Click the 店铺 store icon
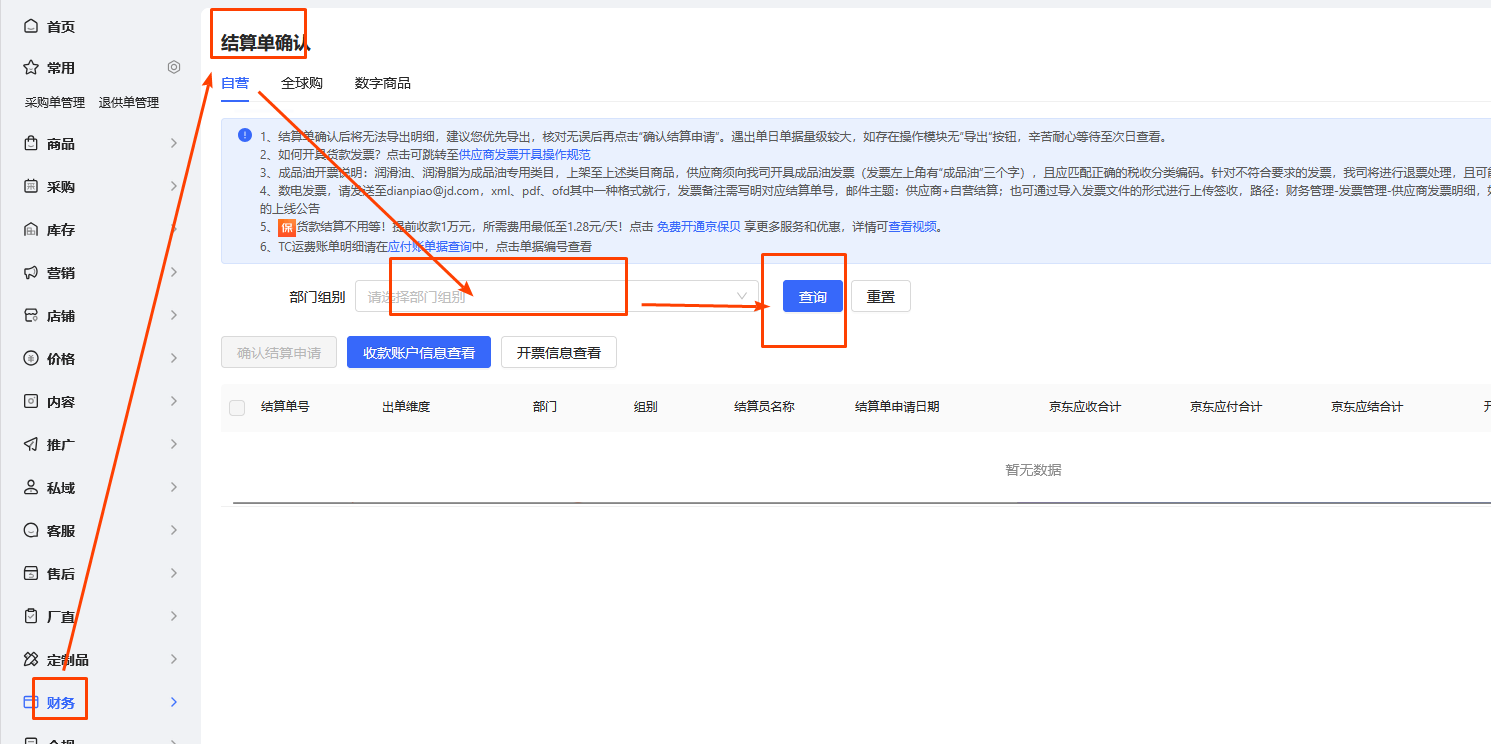The height and width of the screenshot is (744, 1491). tap(31, 316)
